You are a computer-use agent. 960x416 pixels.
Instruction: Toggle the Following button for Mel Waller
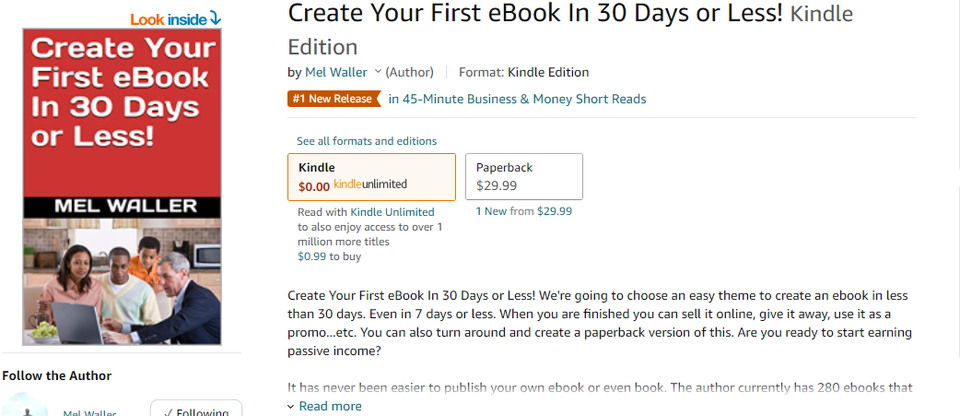[x=196, y=411]
